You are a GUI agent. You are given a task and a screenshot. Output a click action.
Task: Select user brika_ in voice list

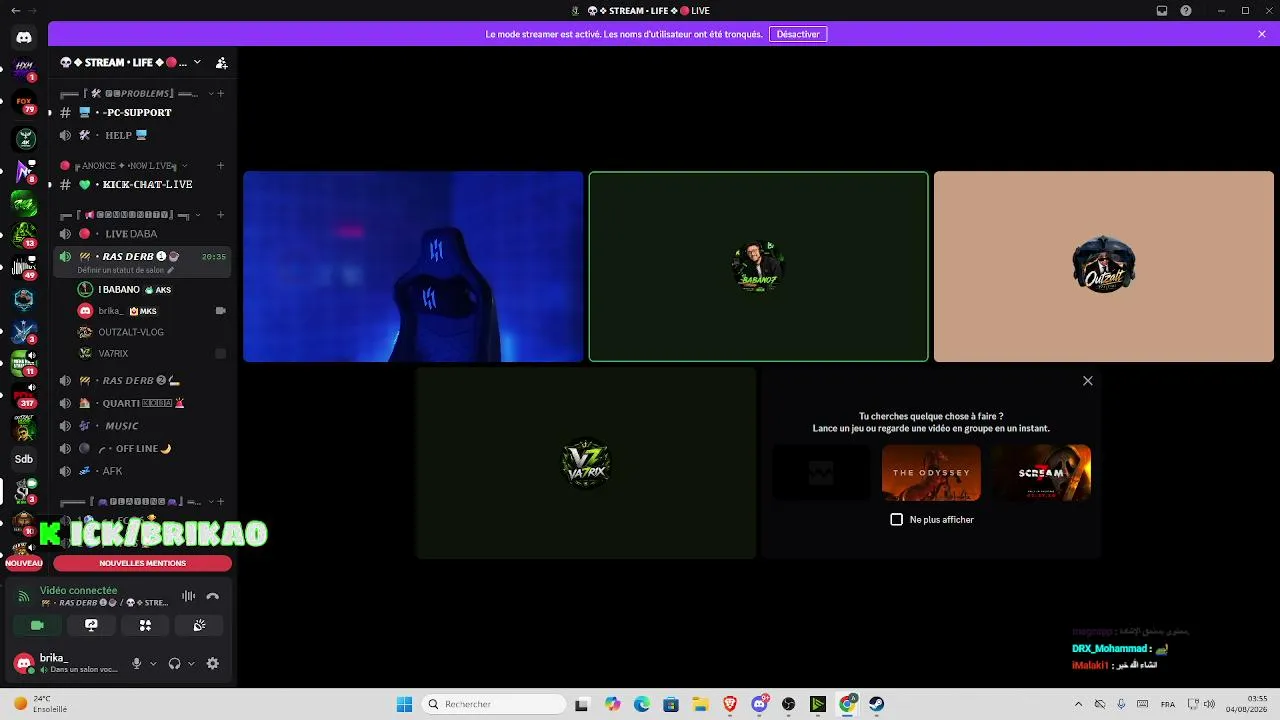point(152,311)
